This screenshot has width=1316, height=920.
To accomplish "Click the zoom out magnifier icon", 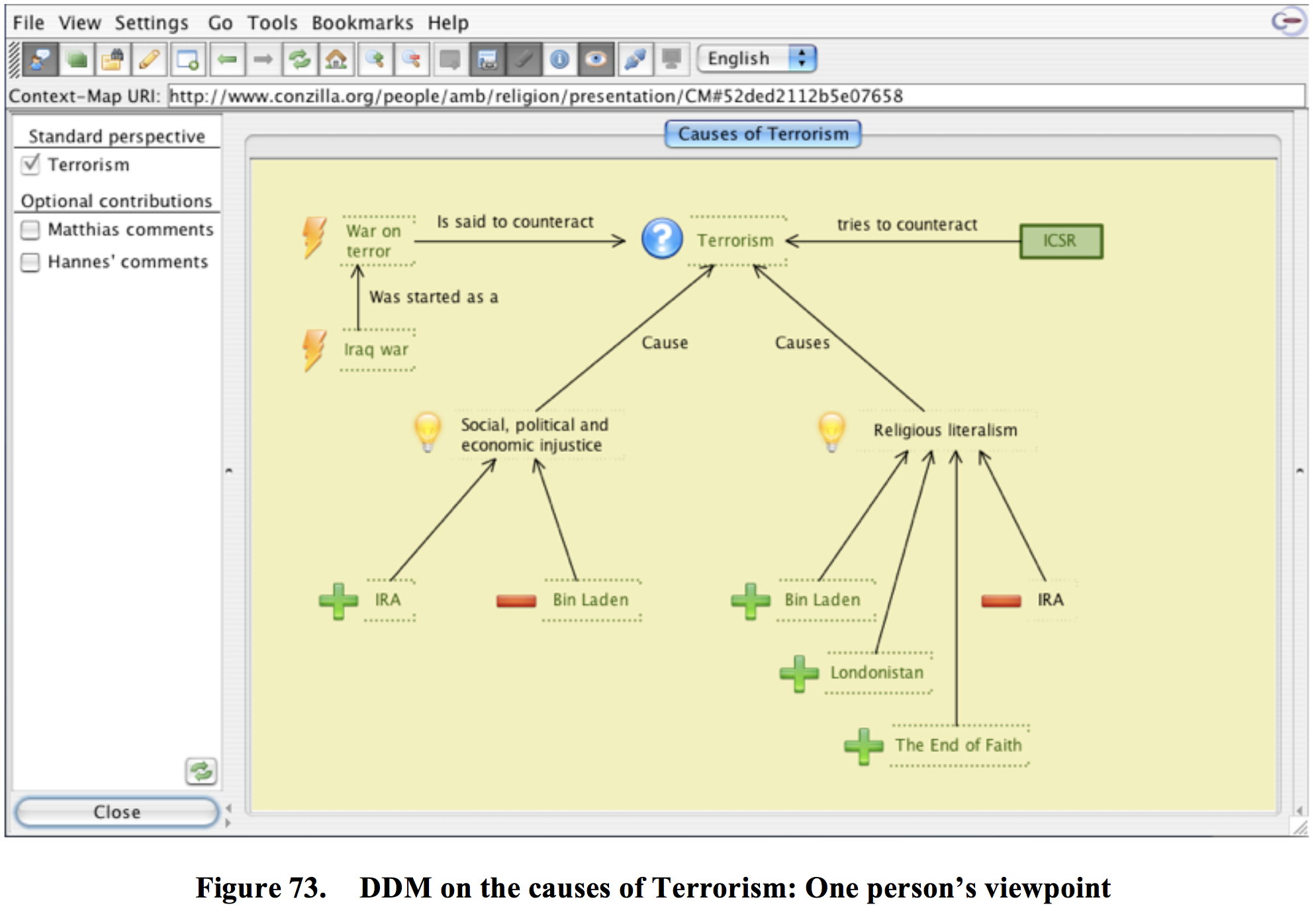I will [x=412, y=60].
